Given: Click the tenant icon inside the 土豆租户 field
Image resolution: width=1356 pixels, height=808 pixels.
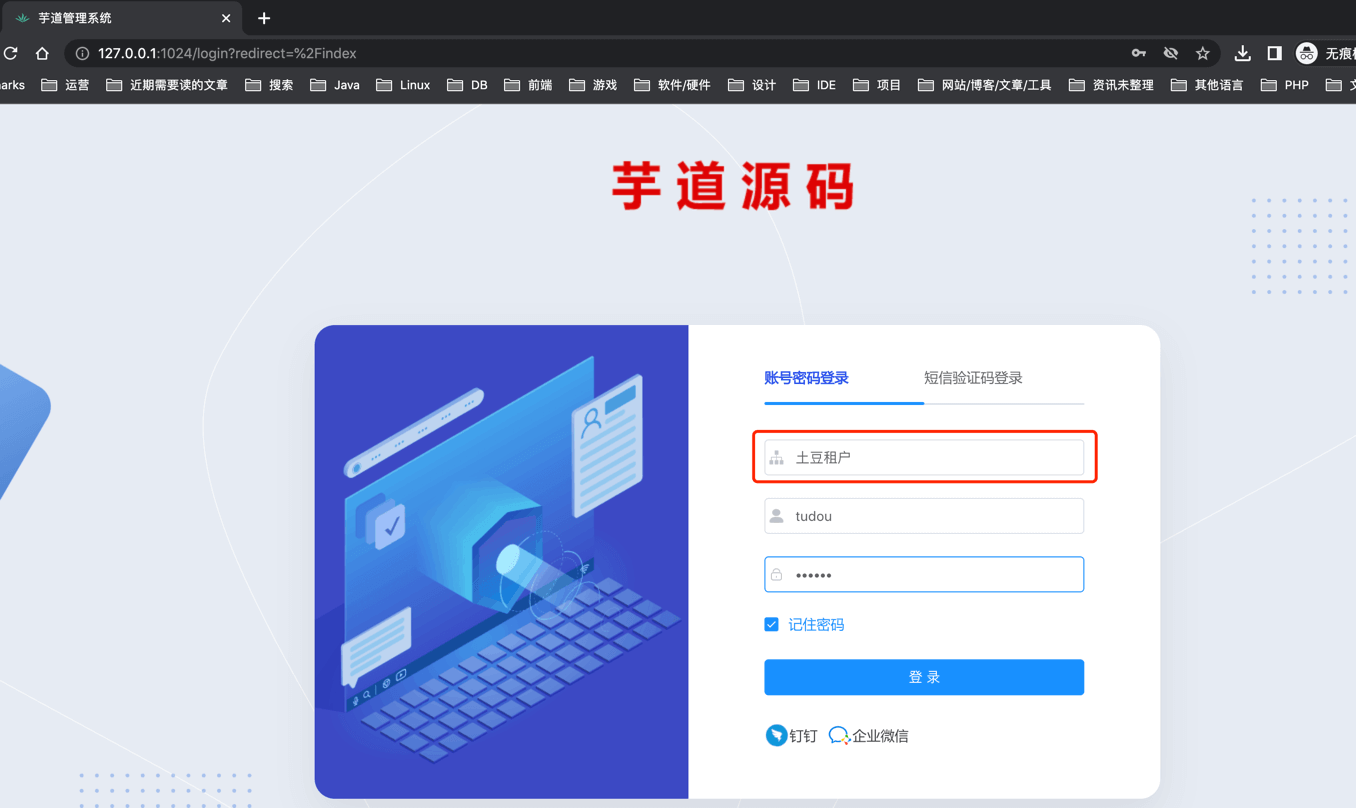Looking at the screenshot, I should click(776, 457).
